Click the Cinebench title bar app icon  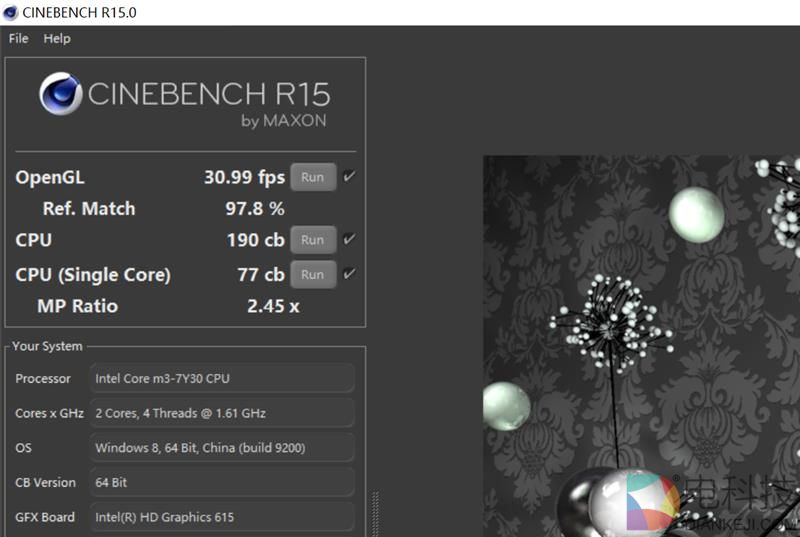click(11, 12)
